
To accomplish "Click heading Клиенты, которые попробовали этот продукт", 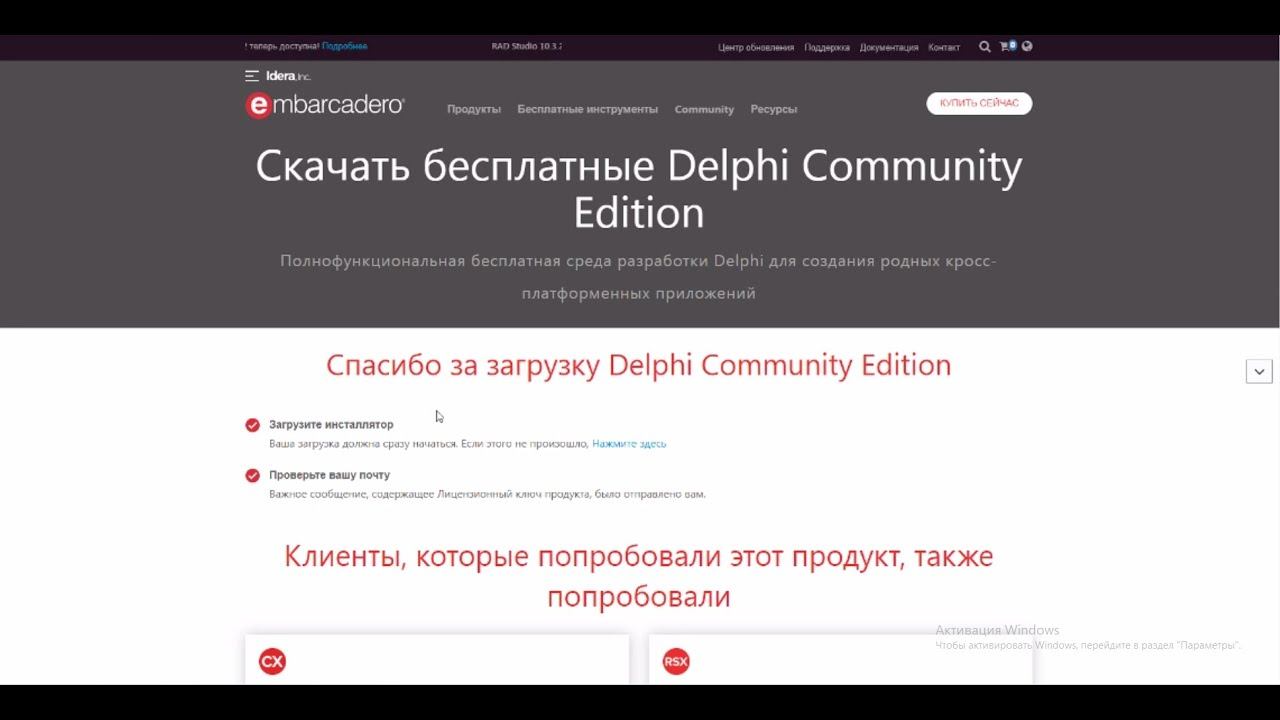I will [639, 576].
